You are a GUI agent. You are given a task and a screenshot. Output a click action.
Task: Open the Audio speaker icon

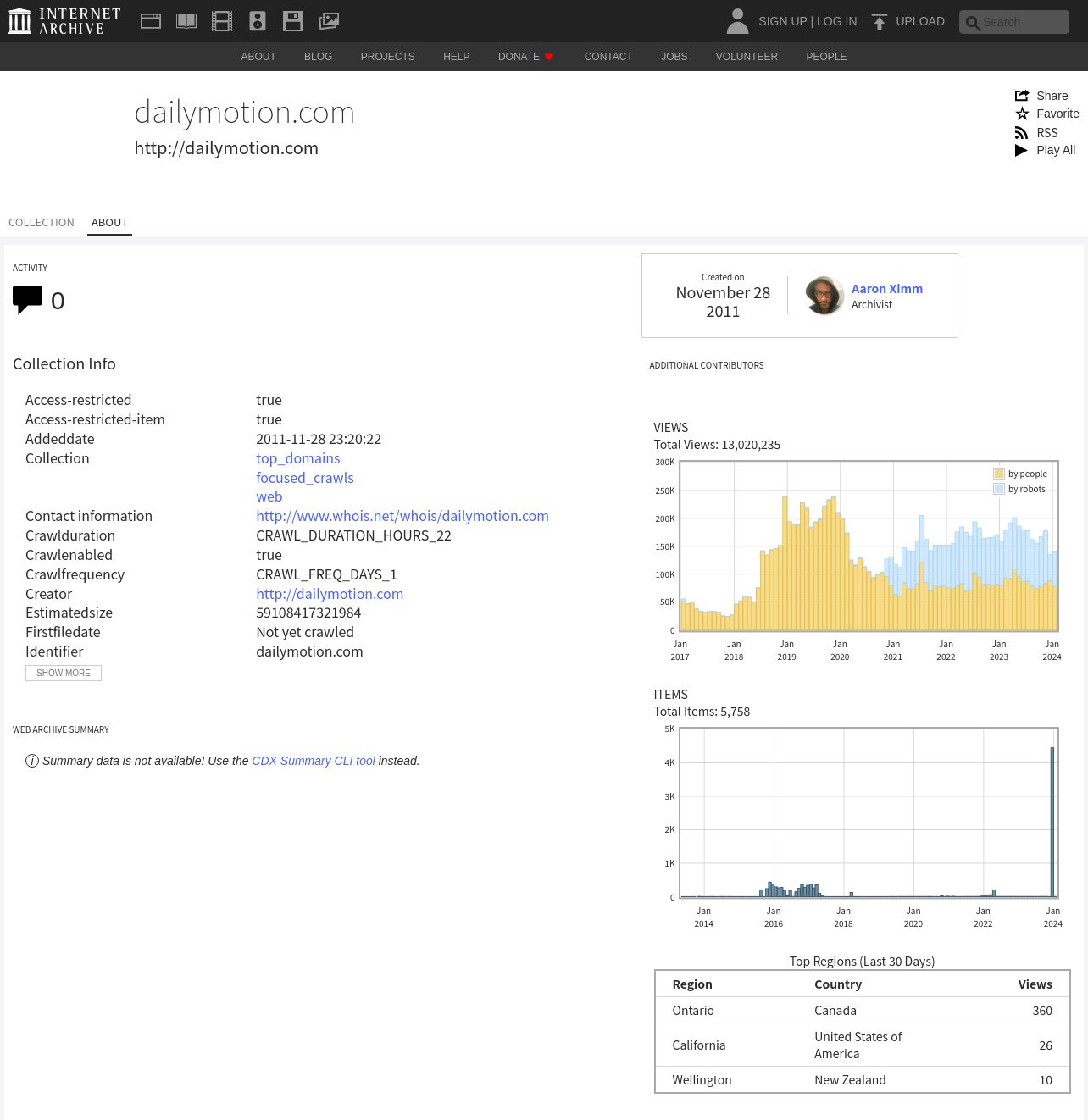[x=258, y=21]
